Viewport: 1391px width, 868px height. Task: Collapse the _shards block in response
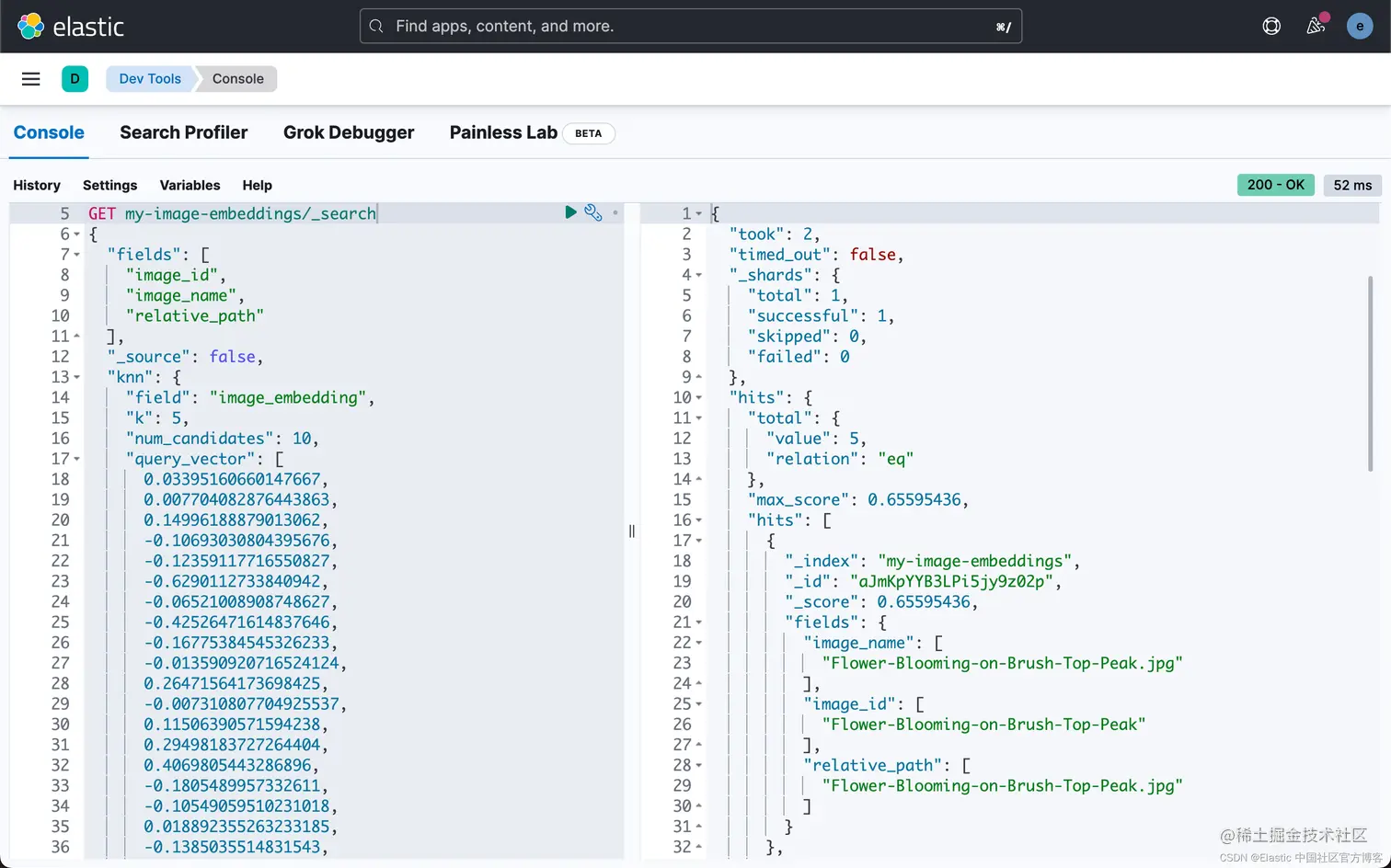699,275
